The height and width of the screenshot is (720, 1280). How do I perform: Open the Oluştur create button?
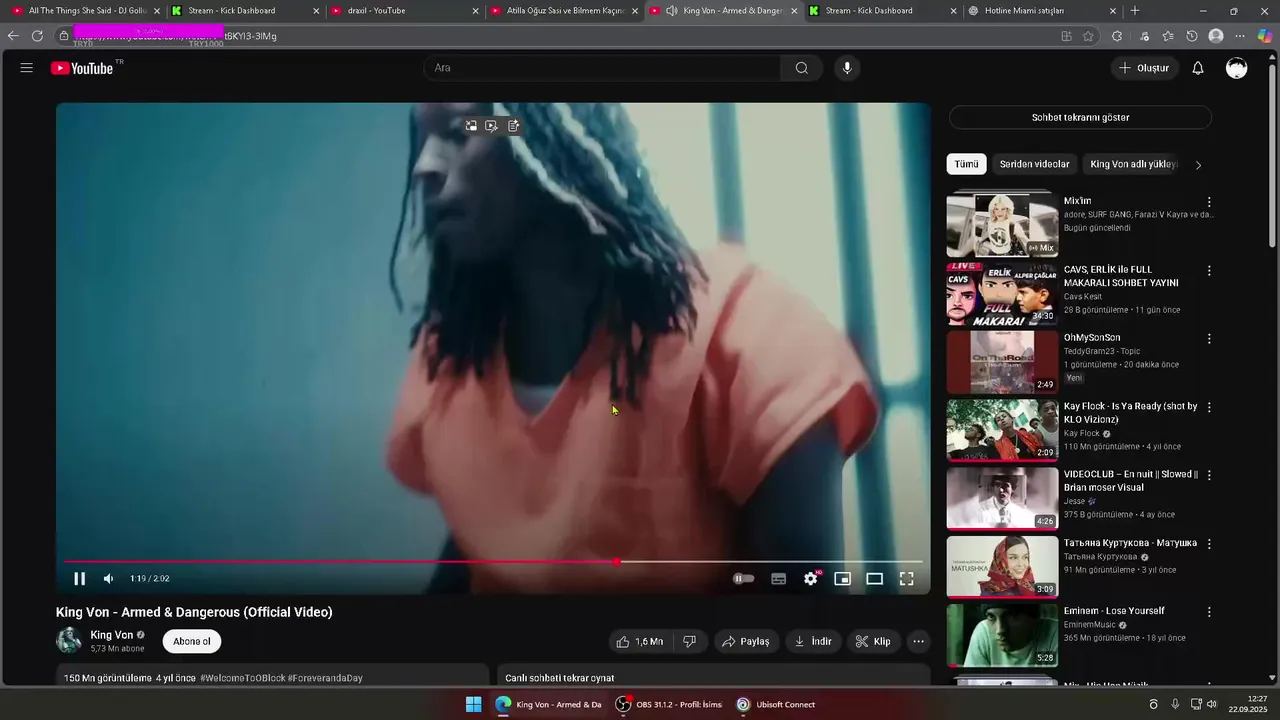[1144, 68]
